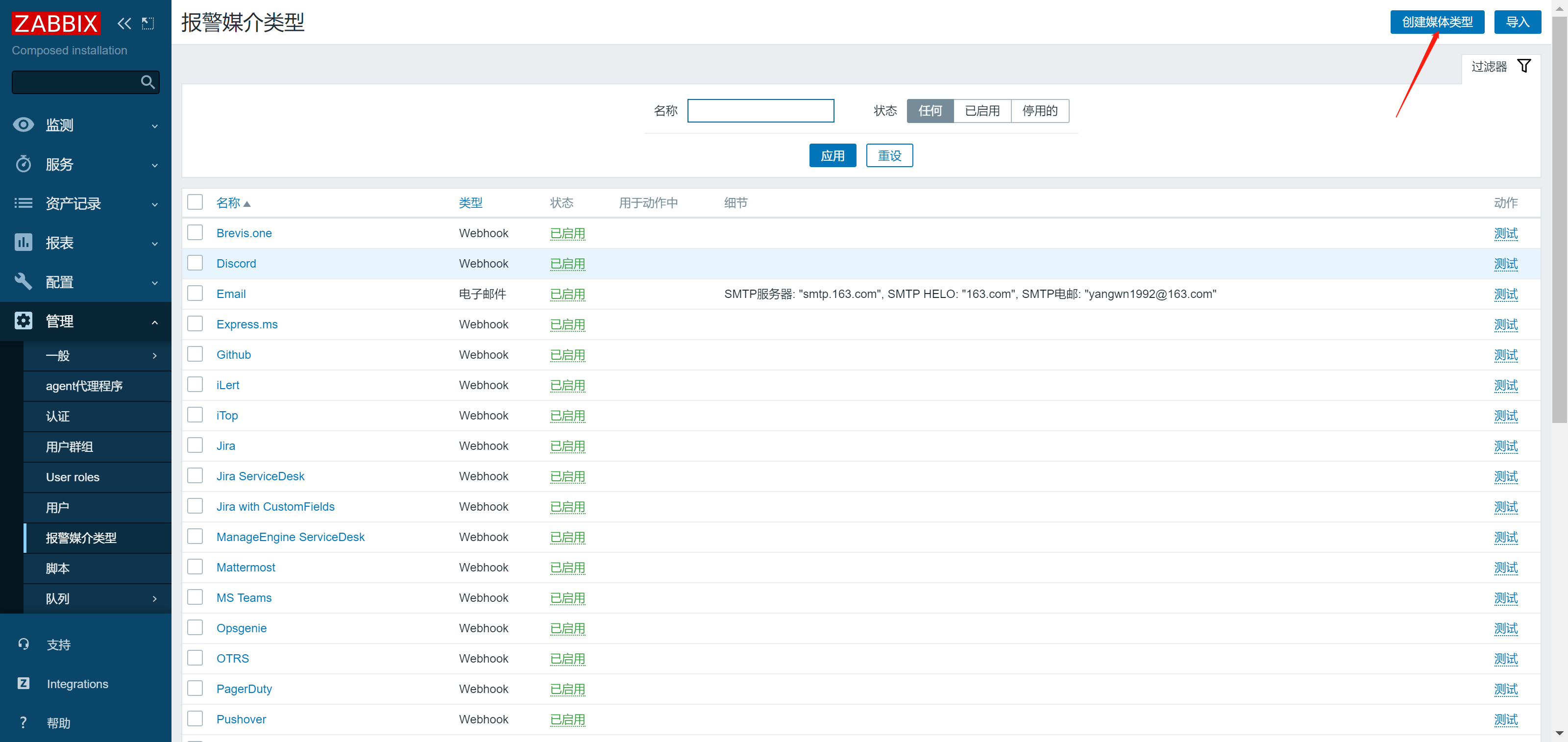This screenshot has width=1568, height=742.
Task: Check the Discord row checkbox
Action: pos(195,263)
